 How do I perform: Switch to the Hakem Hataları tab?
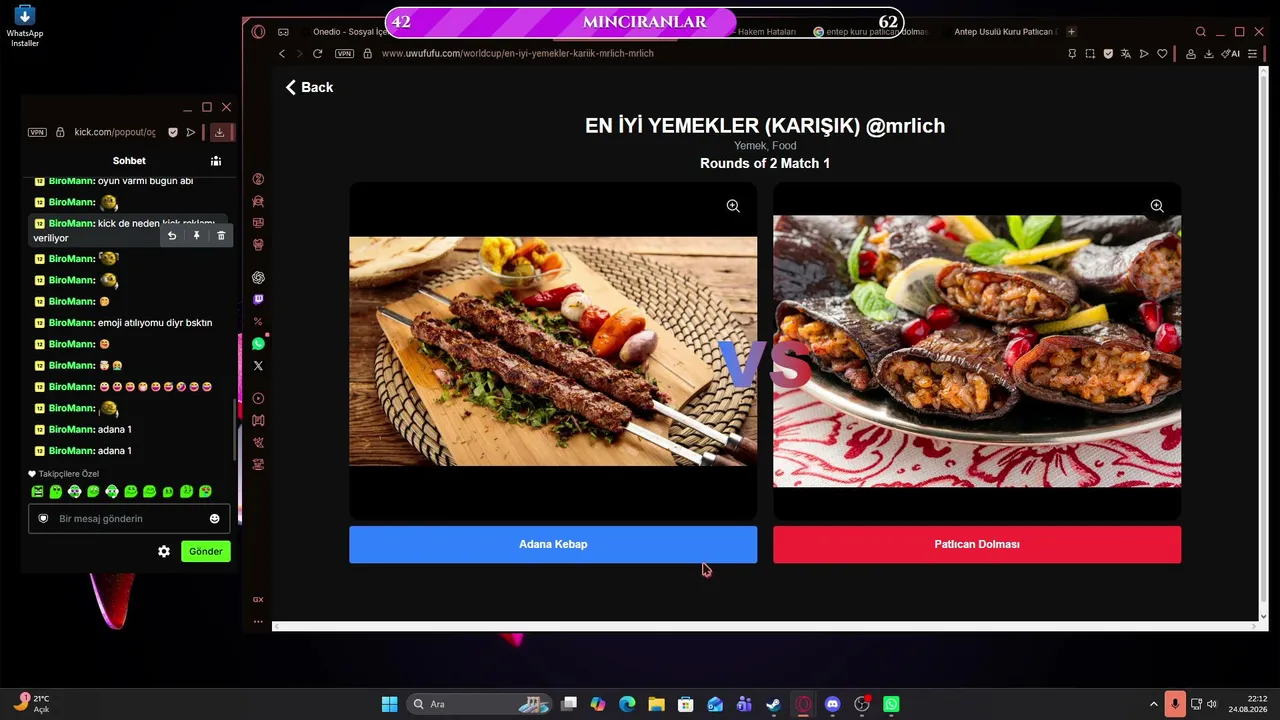click(767, 32)
